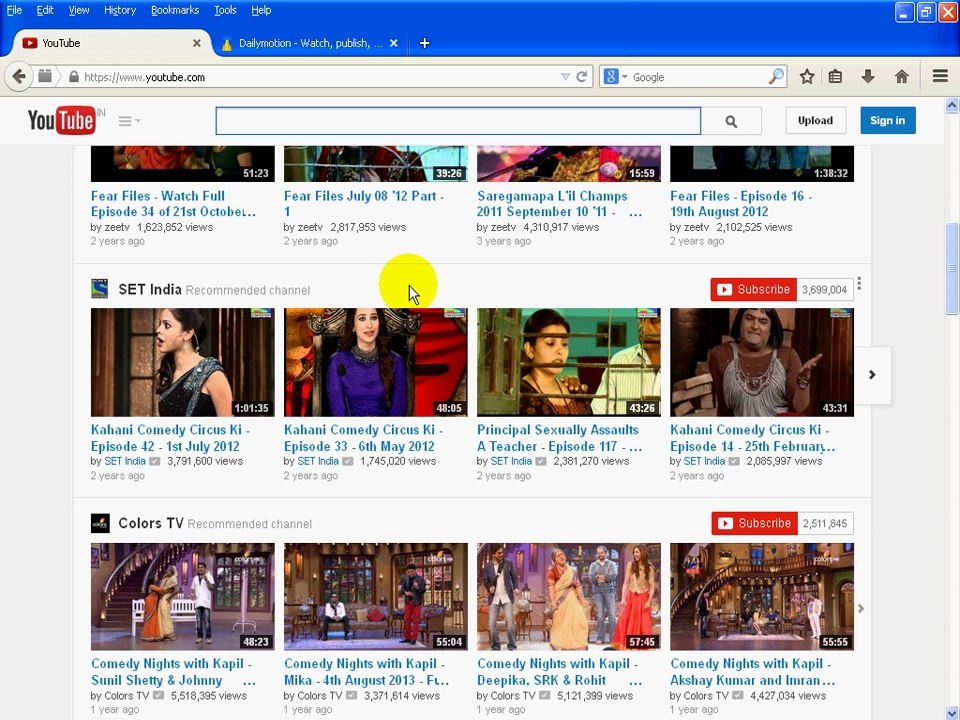Open the Edit menu

point(45,10)
